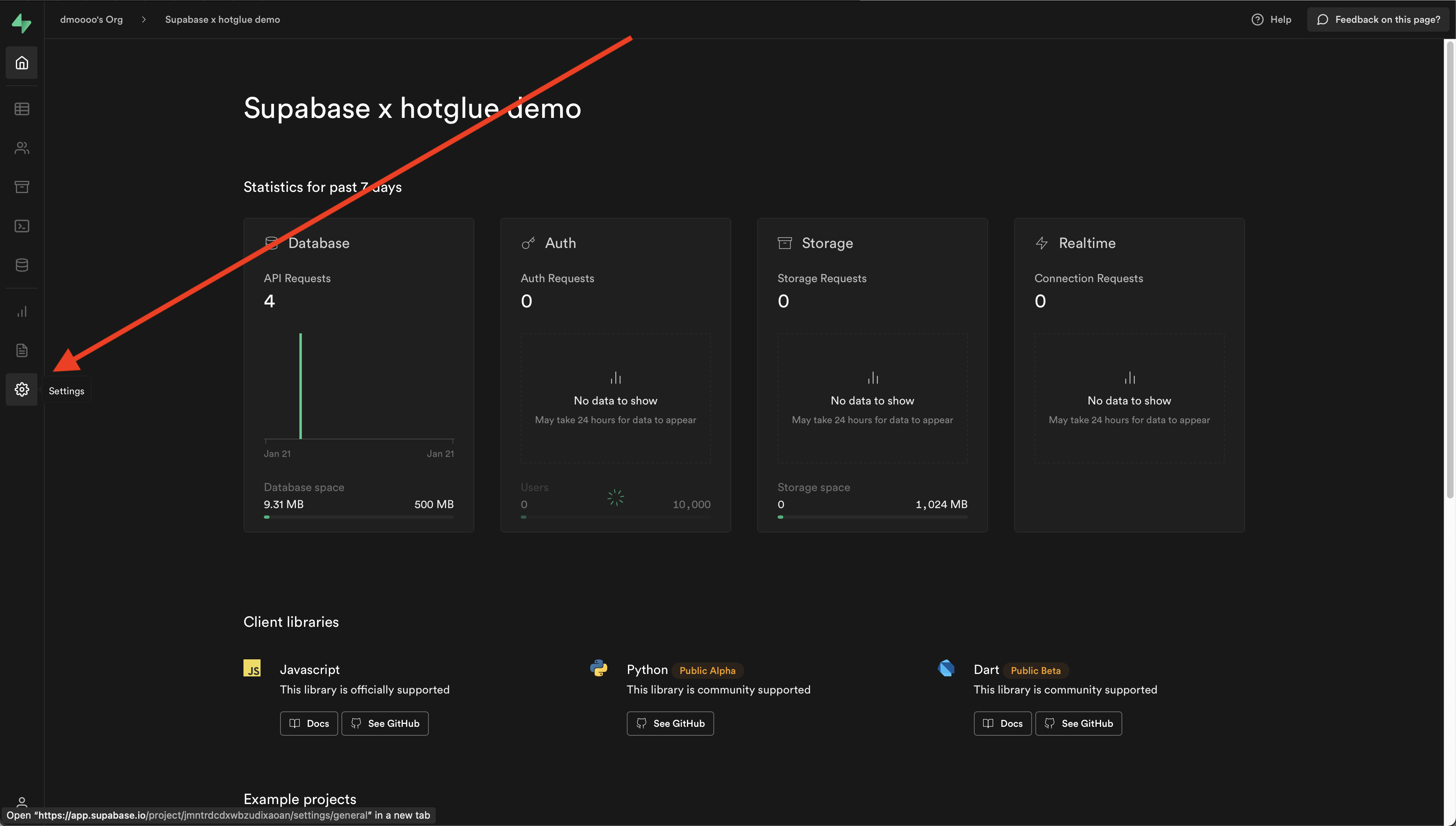Click the Client libraries heading
The image size is (1456, 826).
pos(291,622)
